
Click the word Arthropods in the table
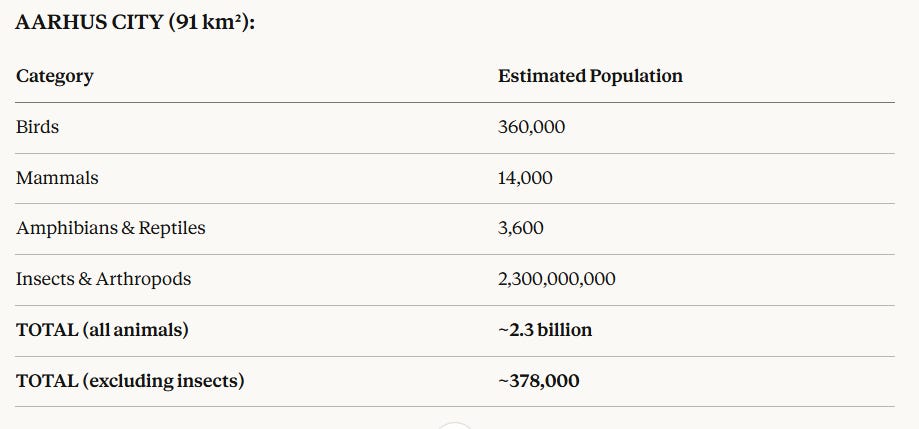point(144,279)
